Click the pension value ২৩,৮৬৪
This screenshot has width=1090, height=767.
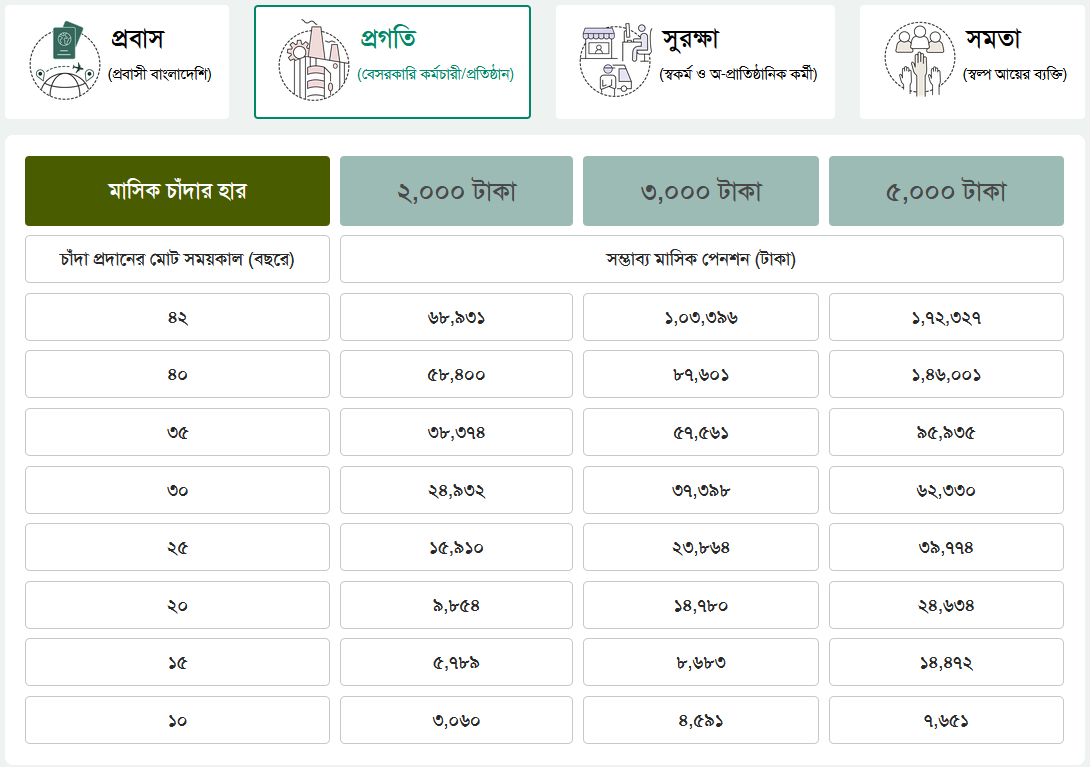pos(701,547)
